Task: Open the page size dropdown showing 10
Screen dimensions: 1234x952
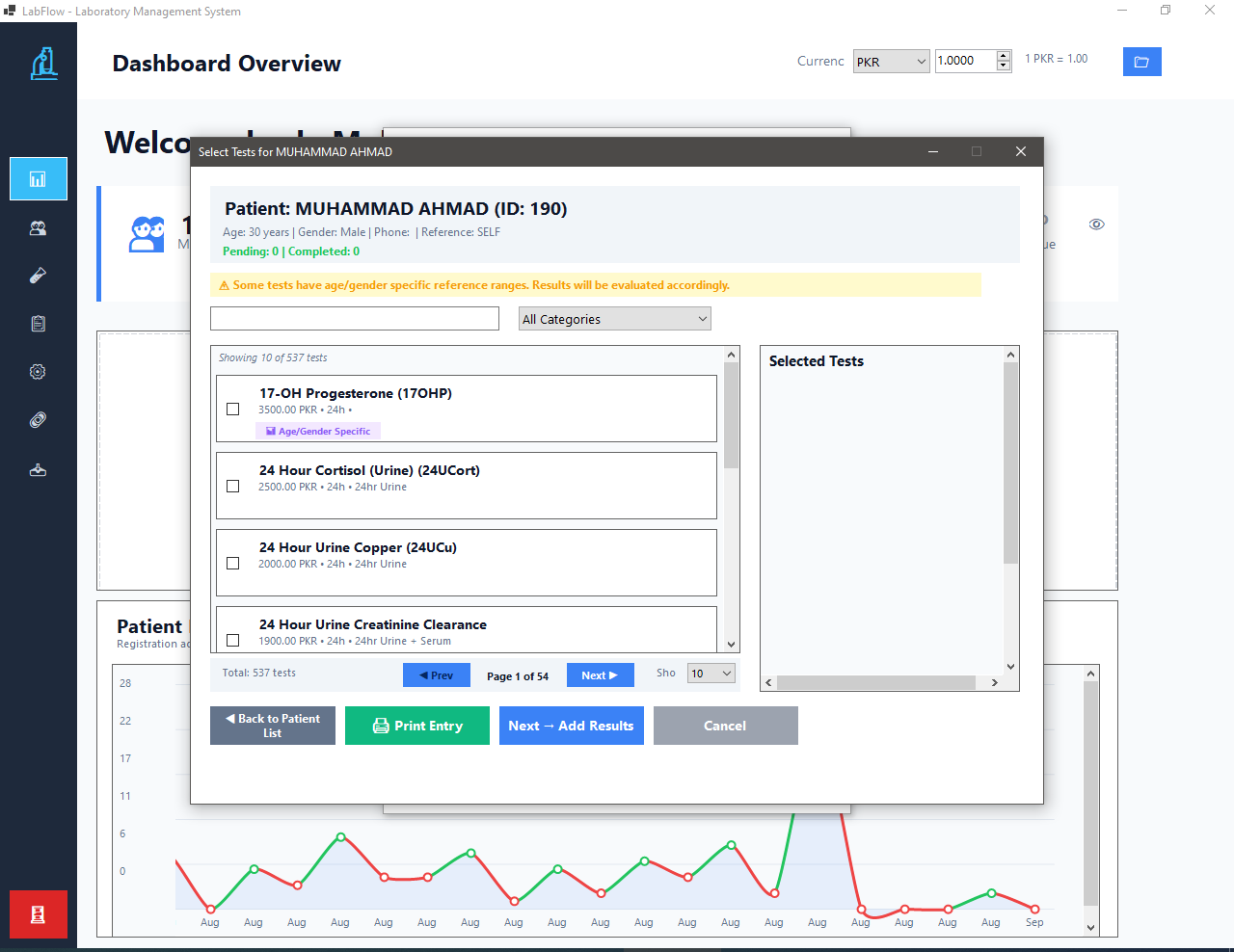Action: pos(711,674)
